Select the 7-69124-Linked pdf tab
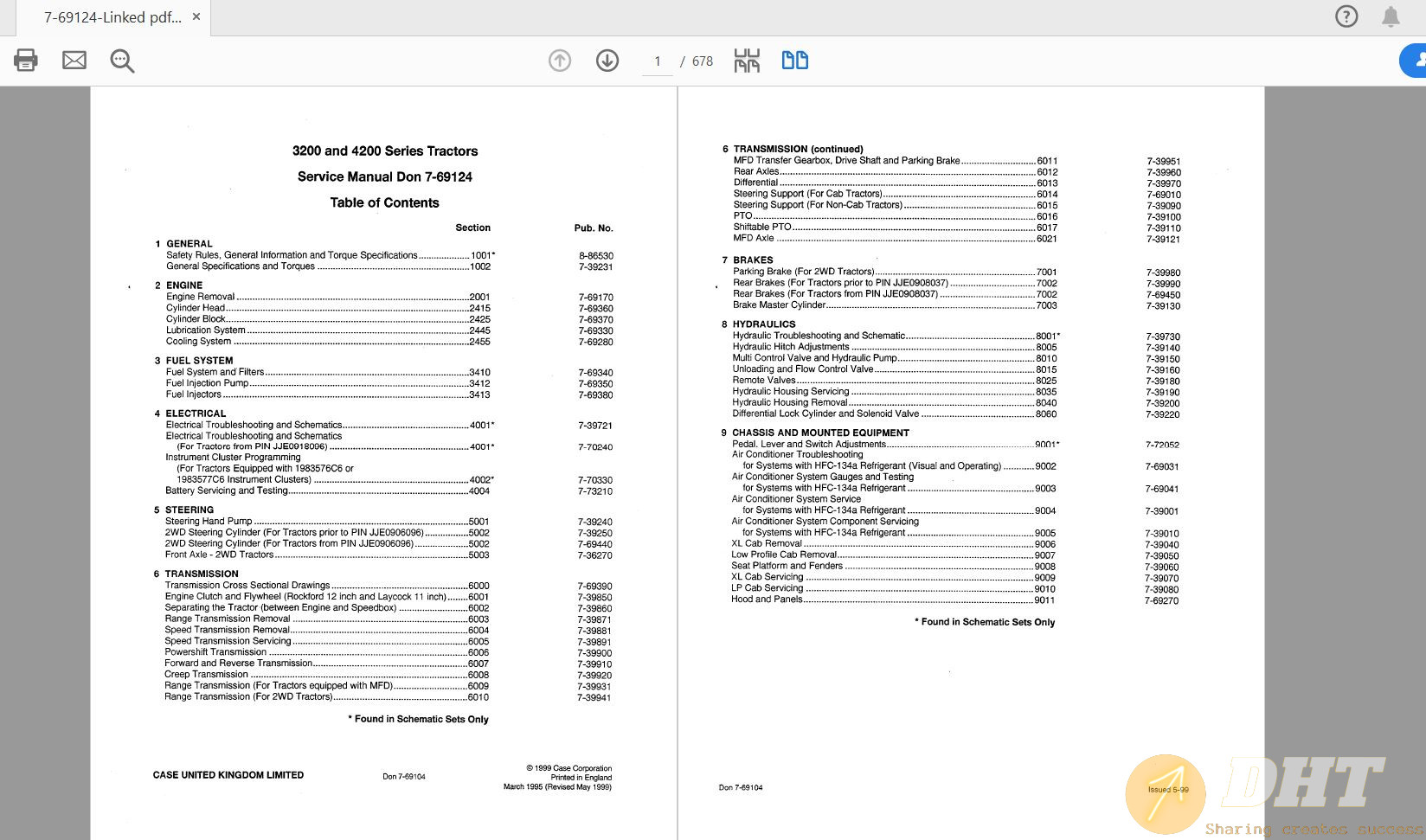This screenshot has height=840, width=1426. coord(112,17)
